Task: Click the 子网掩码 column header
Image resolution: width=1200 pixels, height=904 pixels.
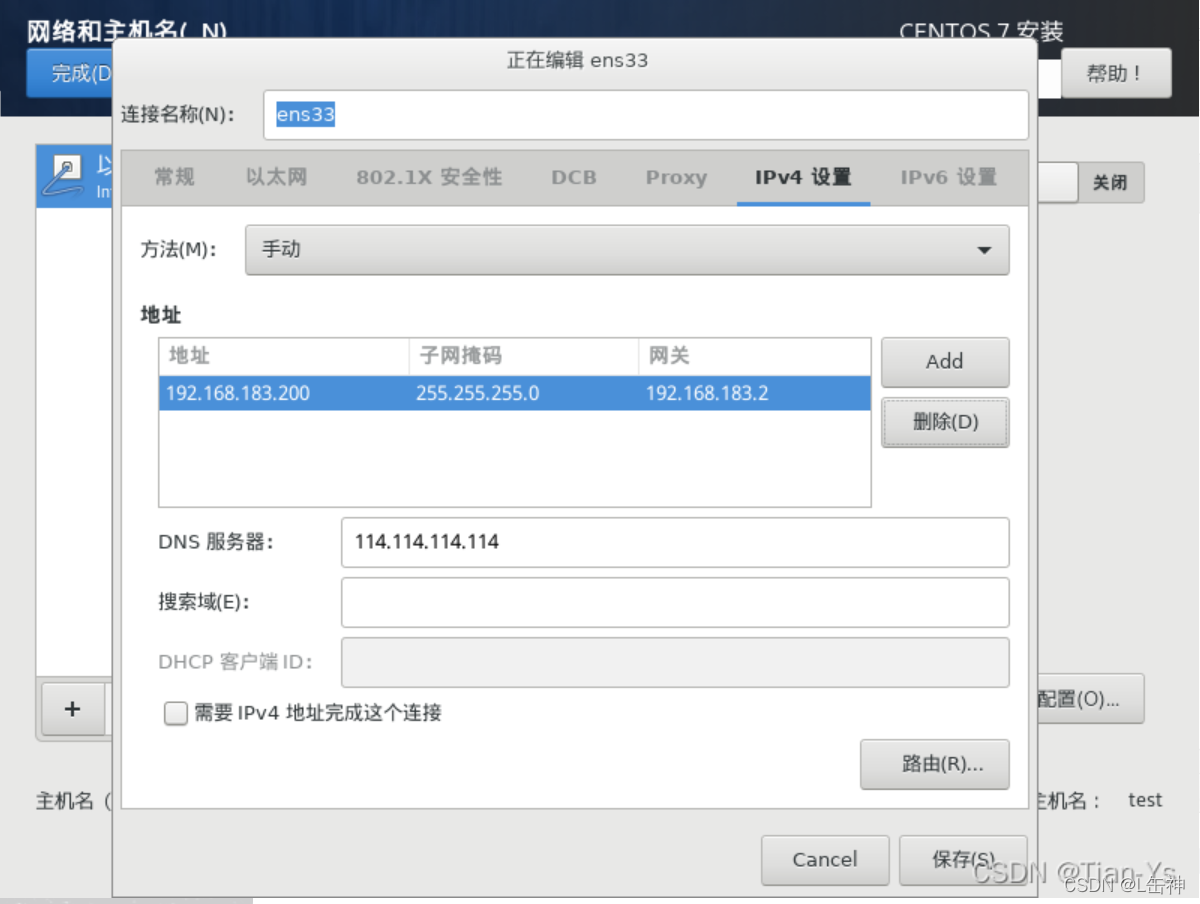Action: click(x=523, y=356)
